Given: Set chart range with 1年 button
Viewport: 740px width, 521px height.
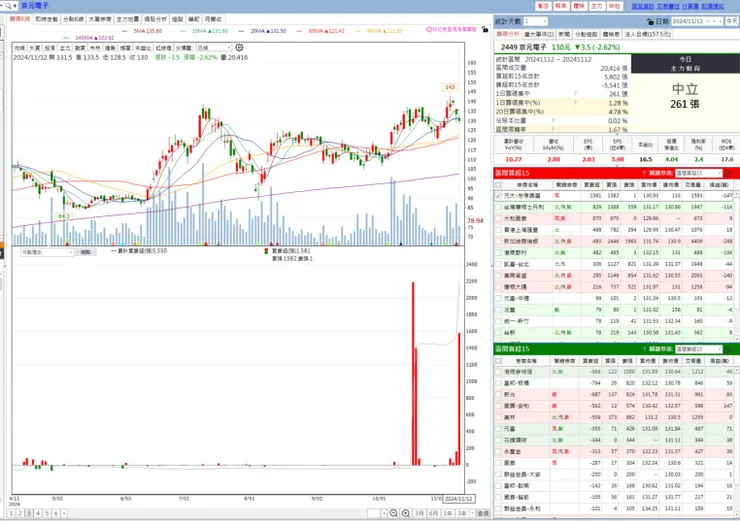Looking at the screenshot, I should click(447, 513).
